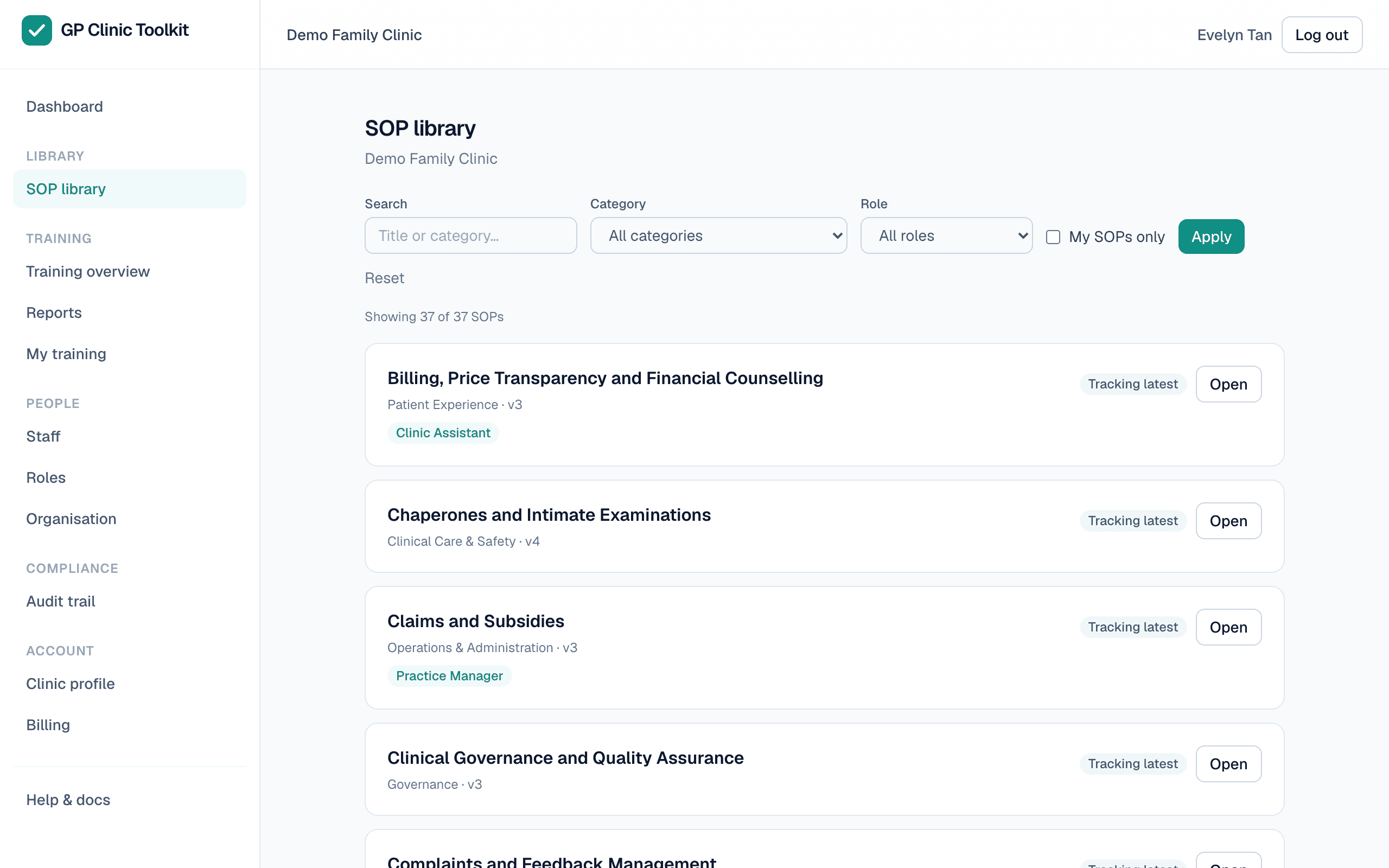The width and height of the screenshot is (1389, 868).
Task: Click the Complaints and Feedback Management title
Action: 552,861
